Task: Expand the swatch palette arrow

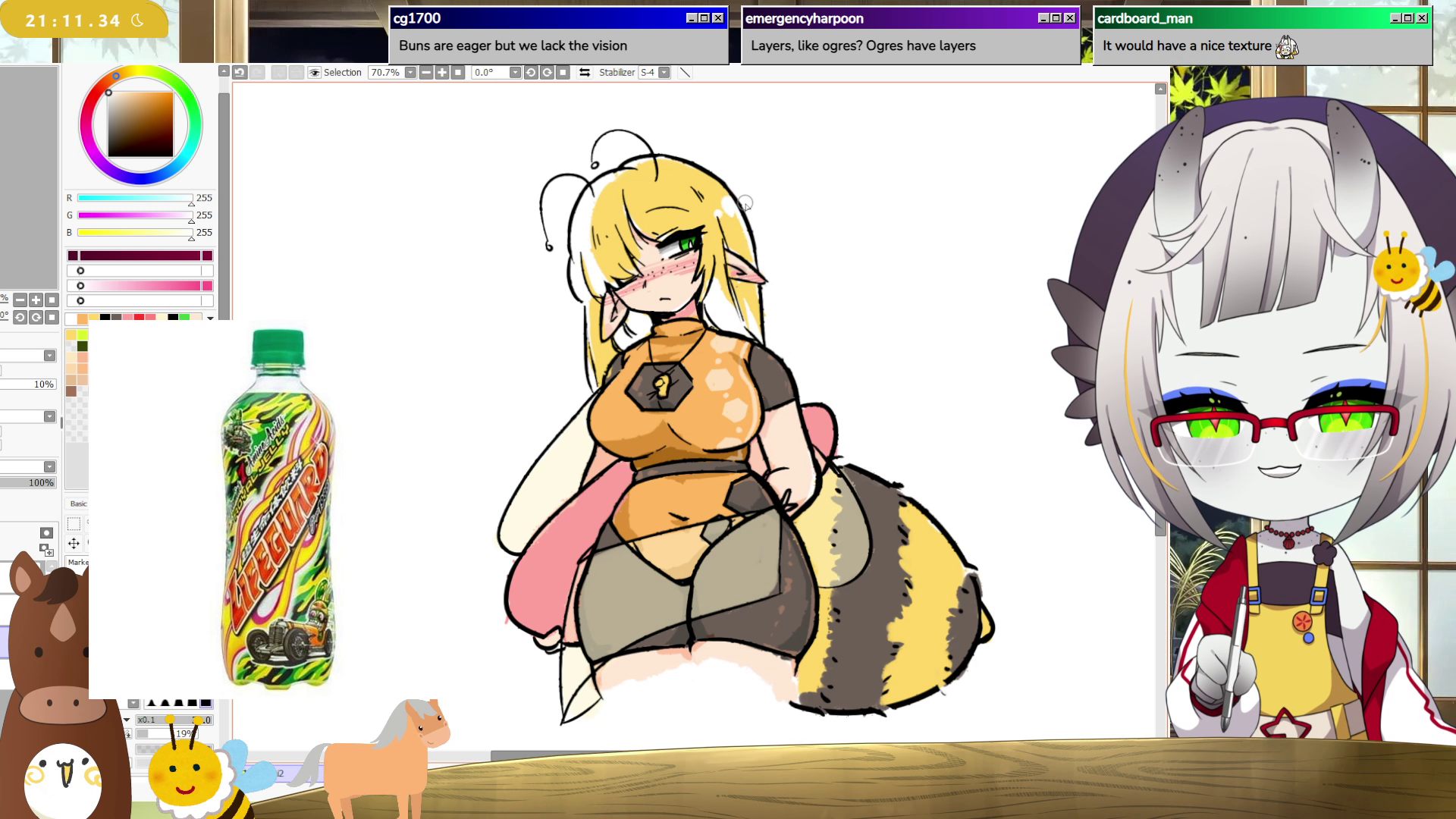Action: tap(210, 318)
